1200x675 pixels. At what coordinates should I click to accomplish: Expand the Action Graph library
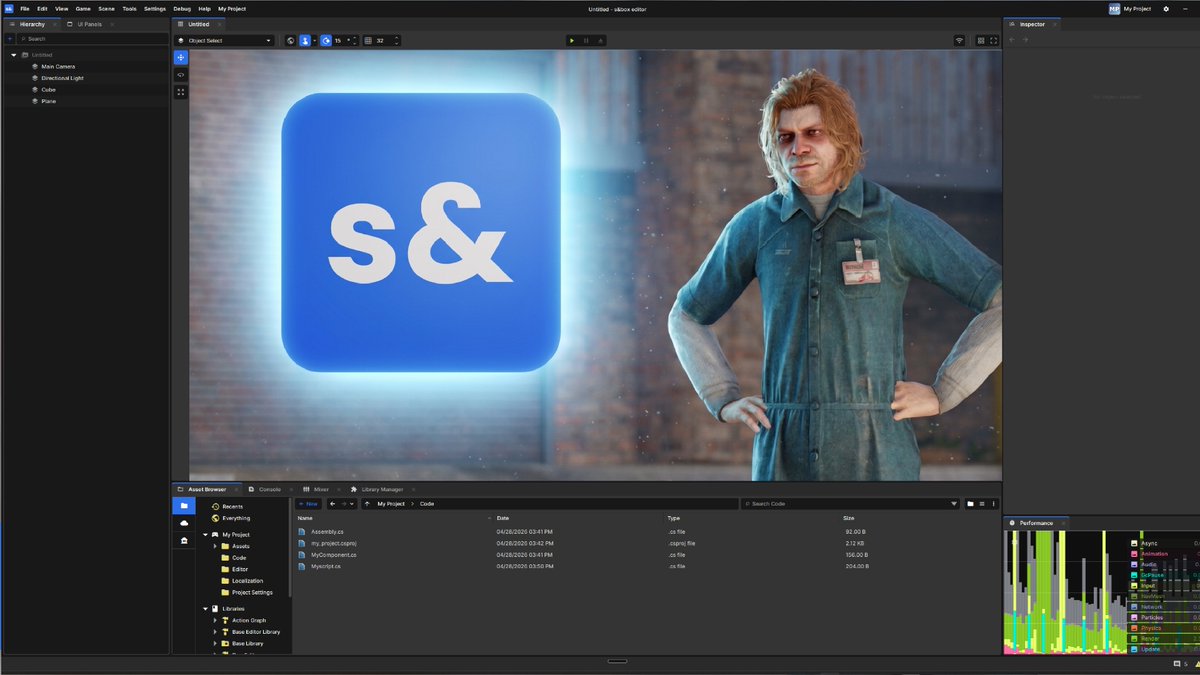coord(215,620)
